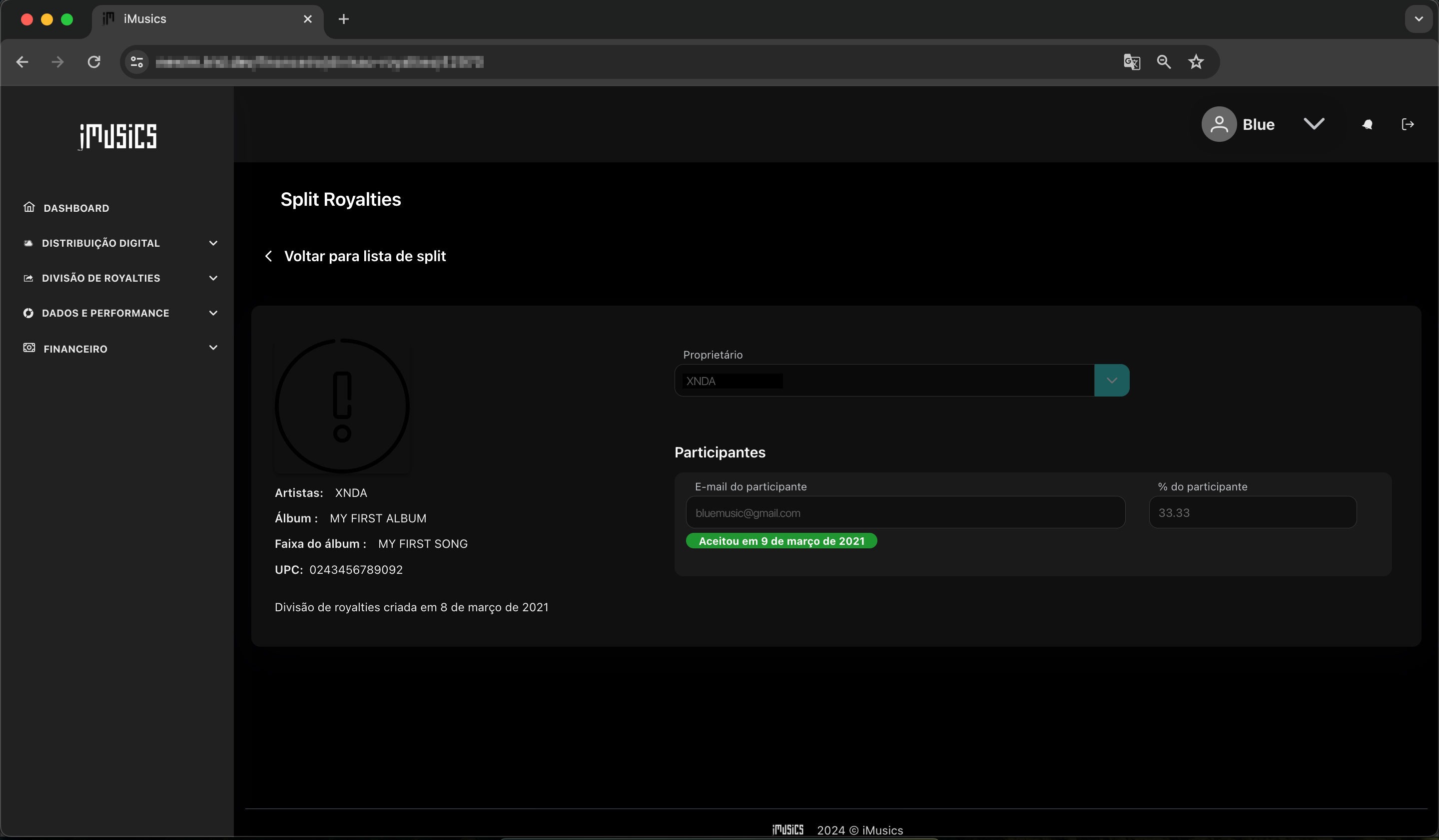Click the site settings icon in address bar
The height and width of the screenshot is (840, 1439).
click(137, 61)
